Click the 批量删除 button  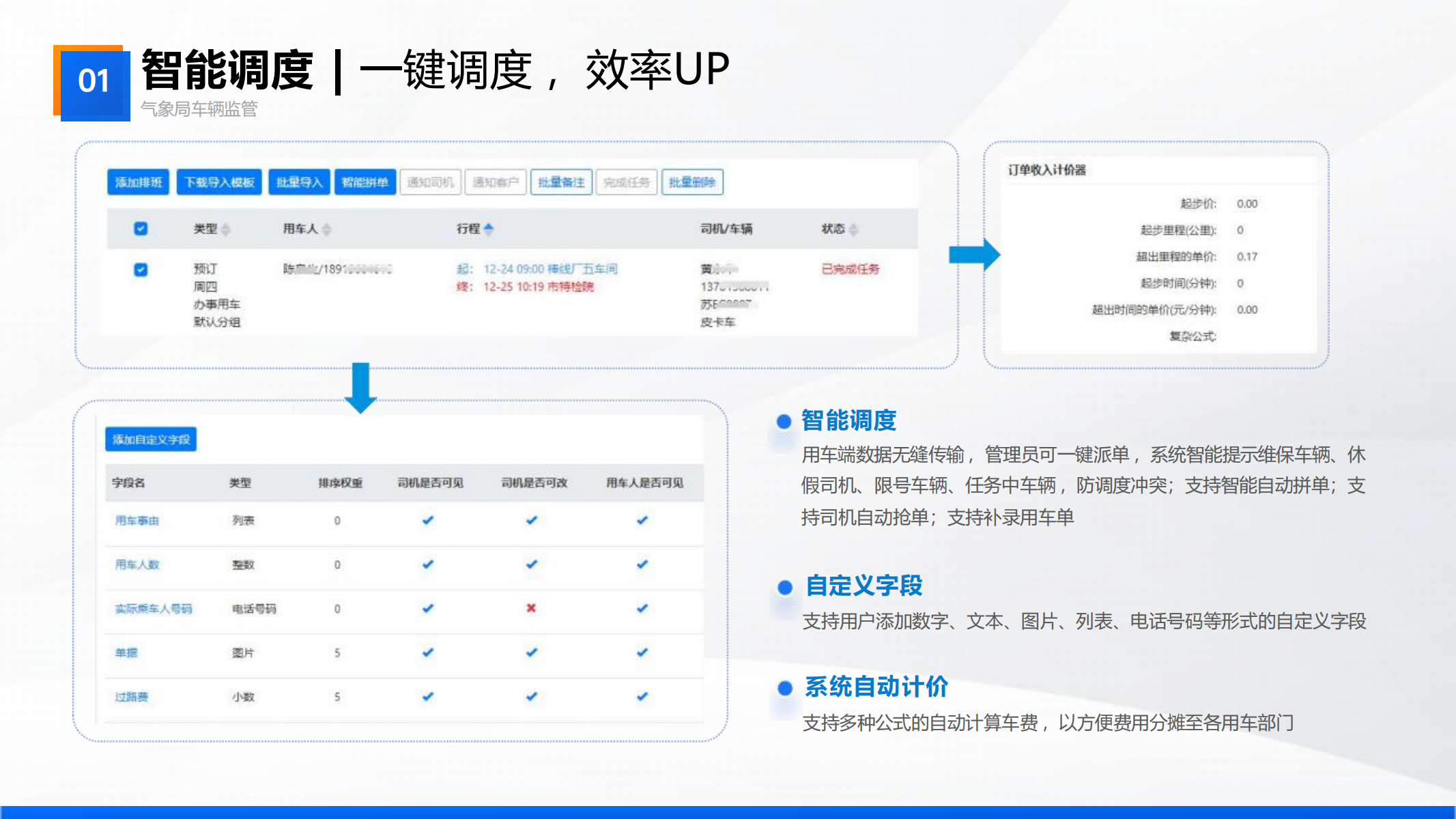692,182
